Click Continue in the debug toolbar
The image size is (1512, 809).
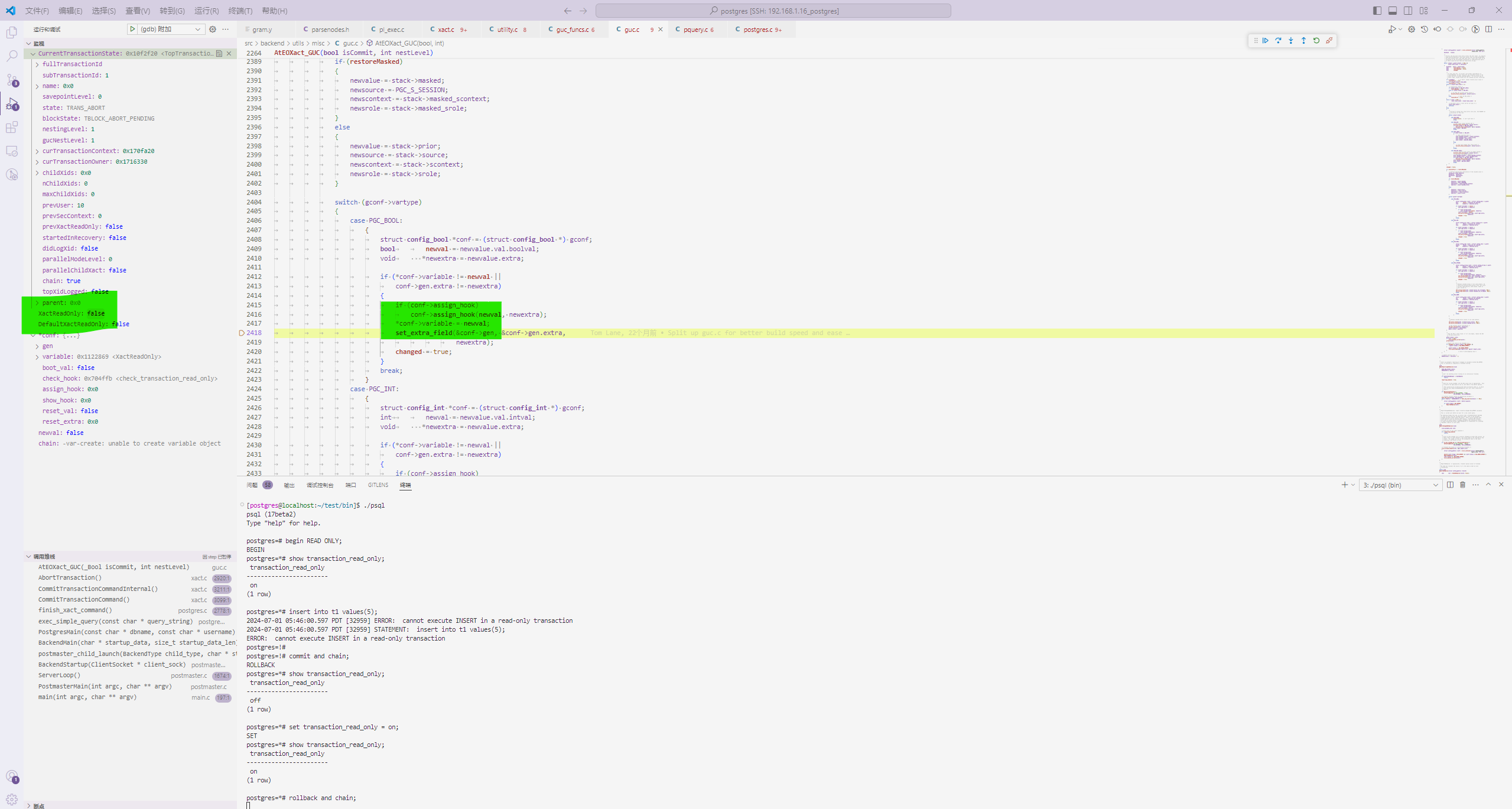click(x=1266, y=41)
